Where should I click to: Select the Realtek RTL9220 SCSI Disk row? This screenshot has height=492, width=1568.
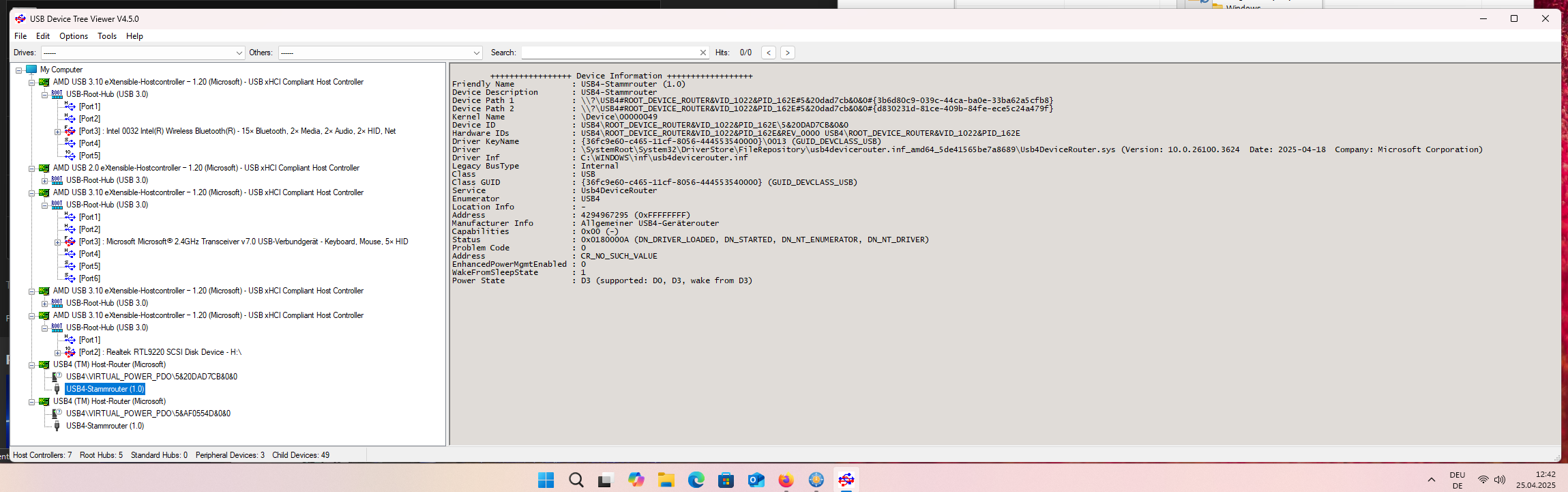(160, 352)
